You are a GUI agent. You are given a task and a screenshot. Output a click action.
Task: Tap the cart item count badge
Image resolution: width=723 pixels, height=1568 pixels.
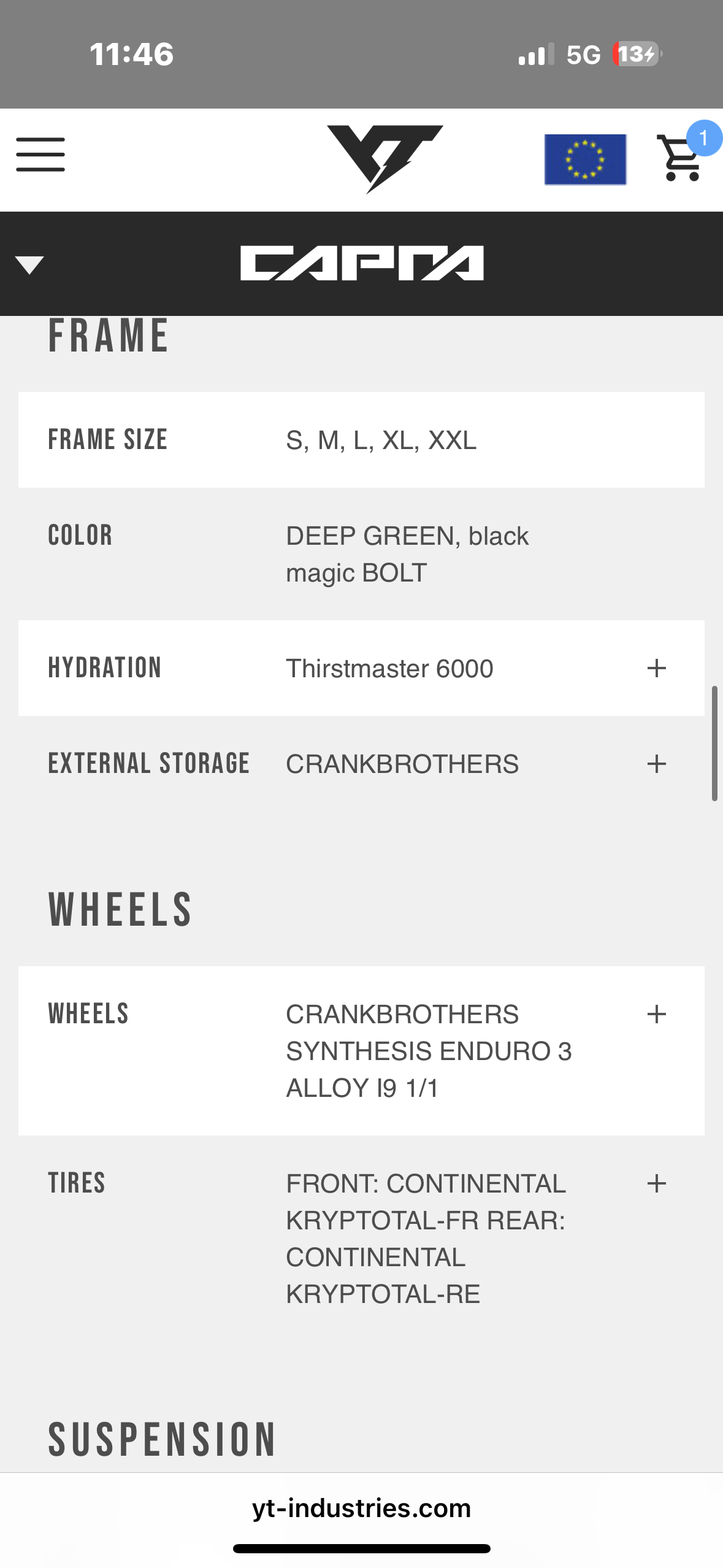pos(703,138)
